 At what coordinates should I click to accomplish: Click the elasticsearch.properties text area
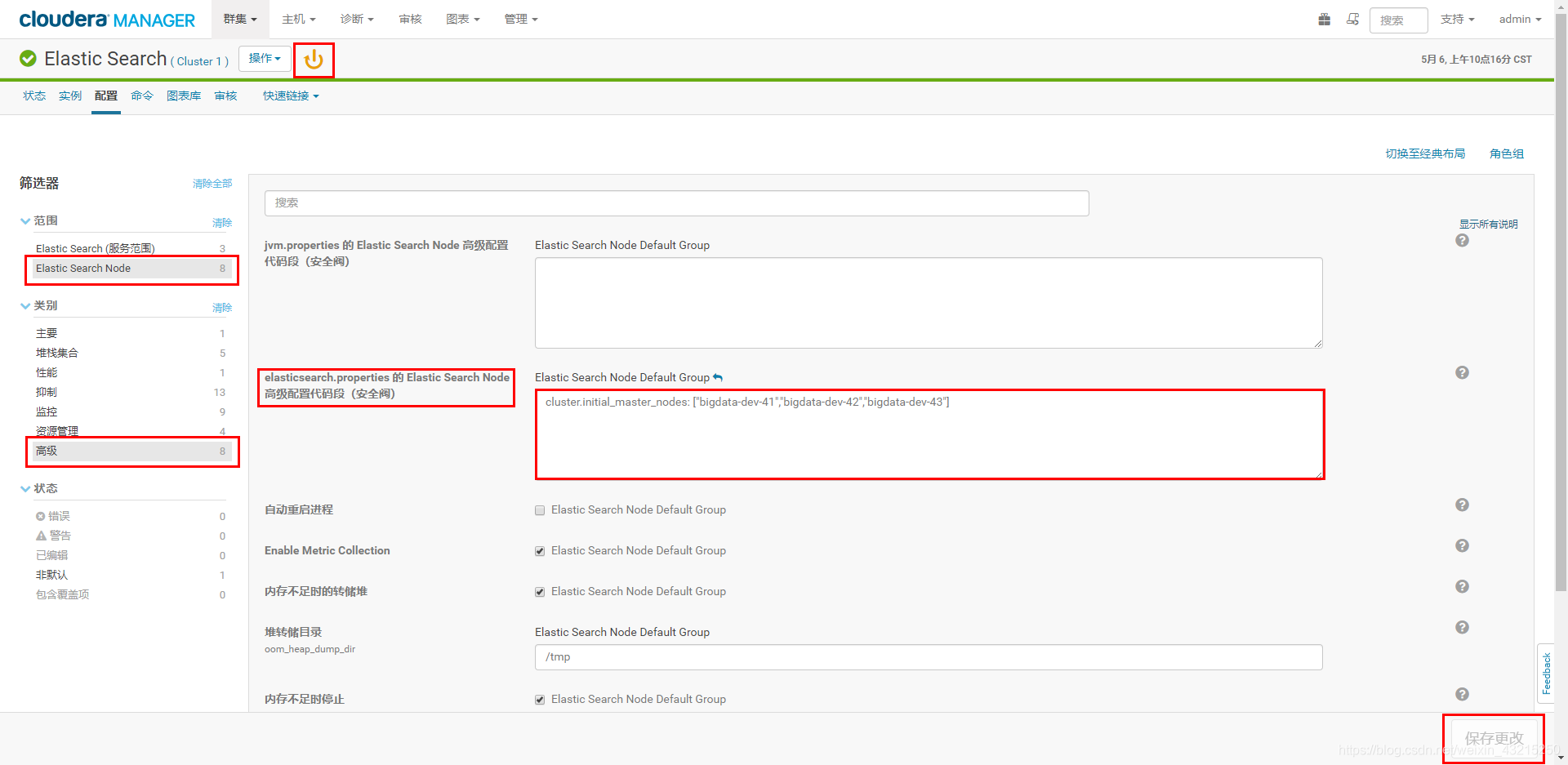(929, 434)
